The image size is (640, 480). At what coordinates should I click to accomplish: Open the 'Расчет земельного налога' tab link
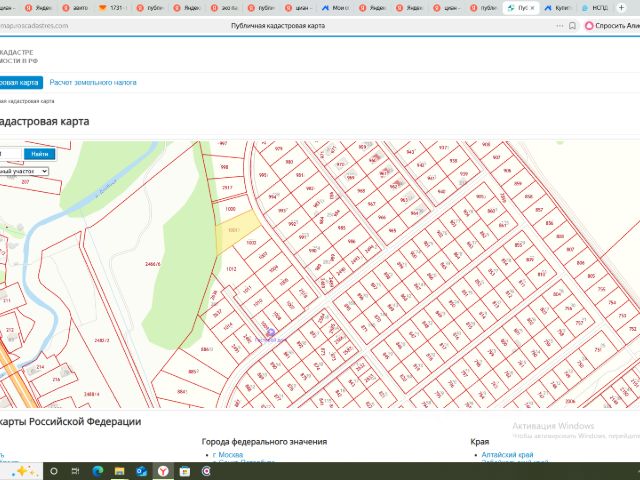click(93, 82)
